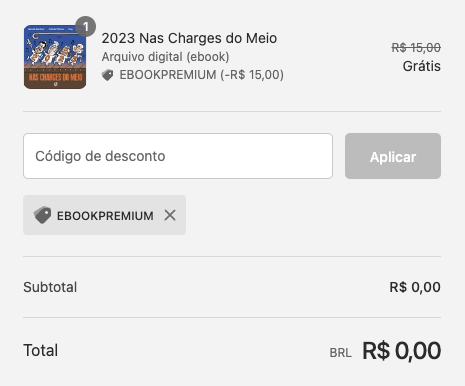
Task: Click the Grátis price label
Action: click(422, 66)
